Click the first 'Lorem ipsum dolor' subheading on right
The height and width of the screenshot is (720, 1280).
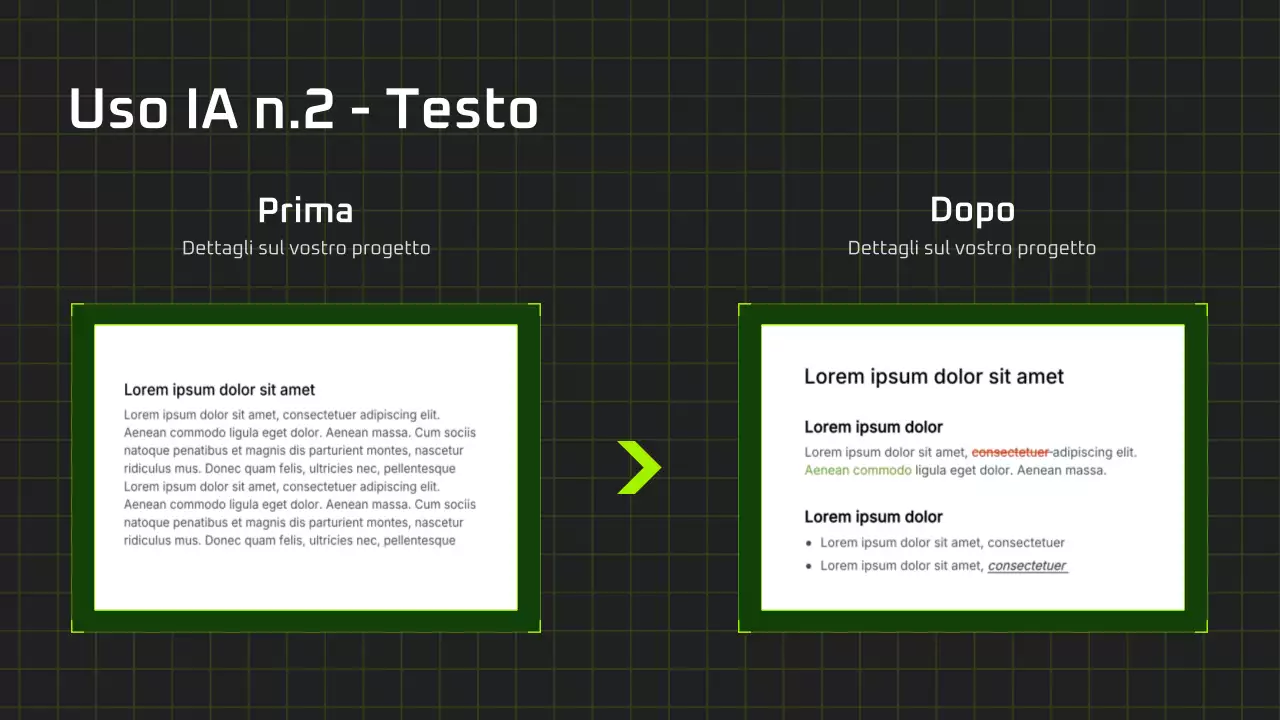coord(873,427)
